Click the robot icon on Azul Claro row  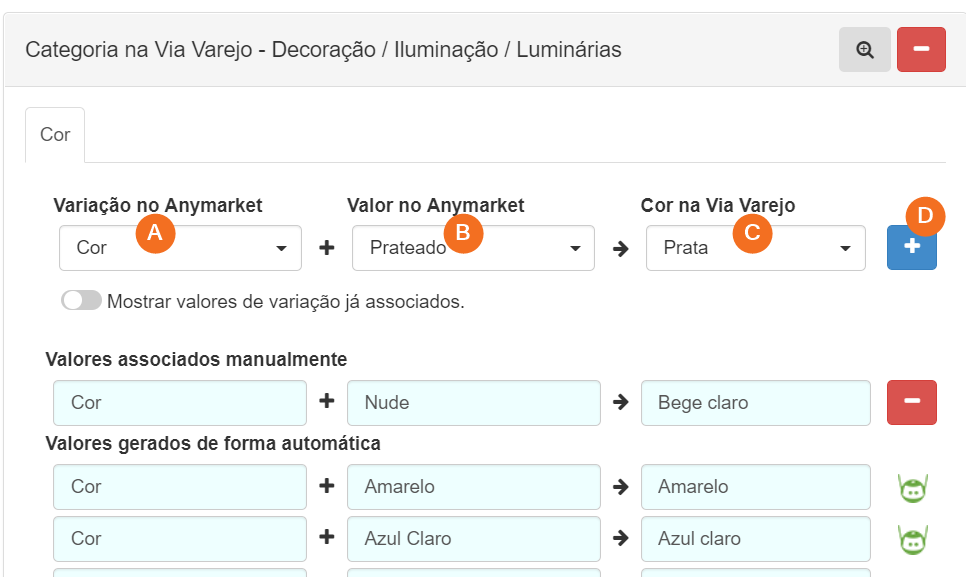pos(912,540)
